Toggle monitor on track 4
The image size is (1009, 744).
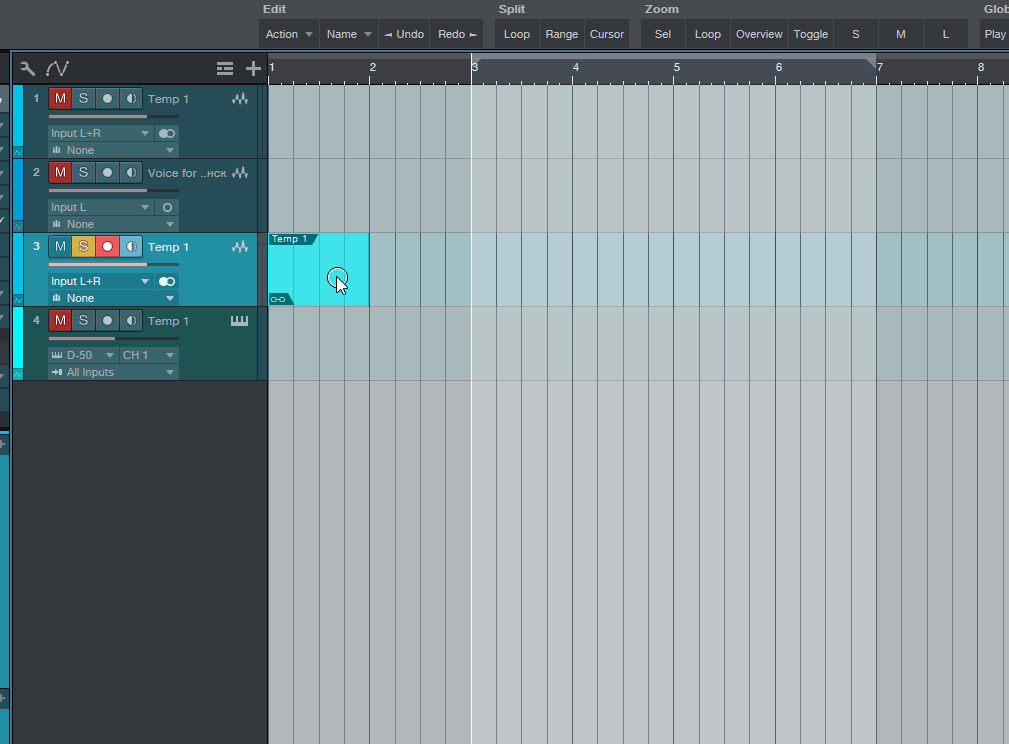pyautogui.click(x=131, y=321)
